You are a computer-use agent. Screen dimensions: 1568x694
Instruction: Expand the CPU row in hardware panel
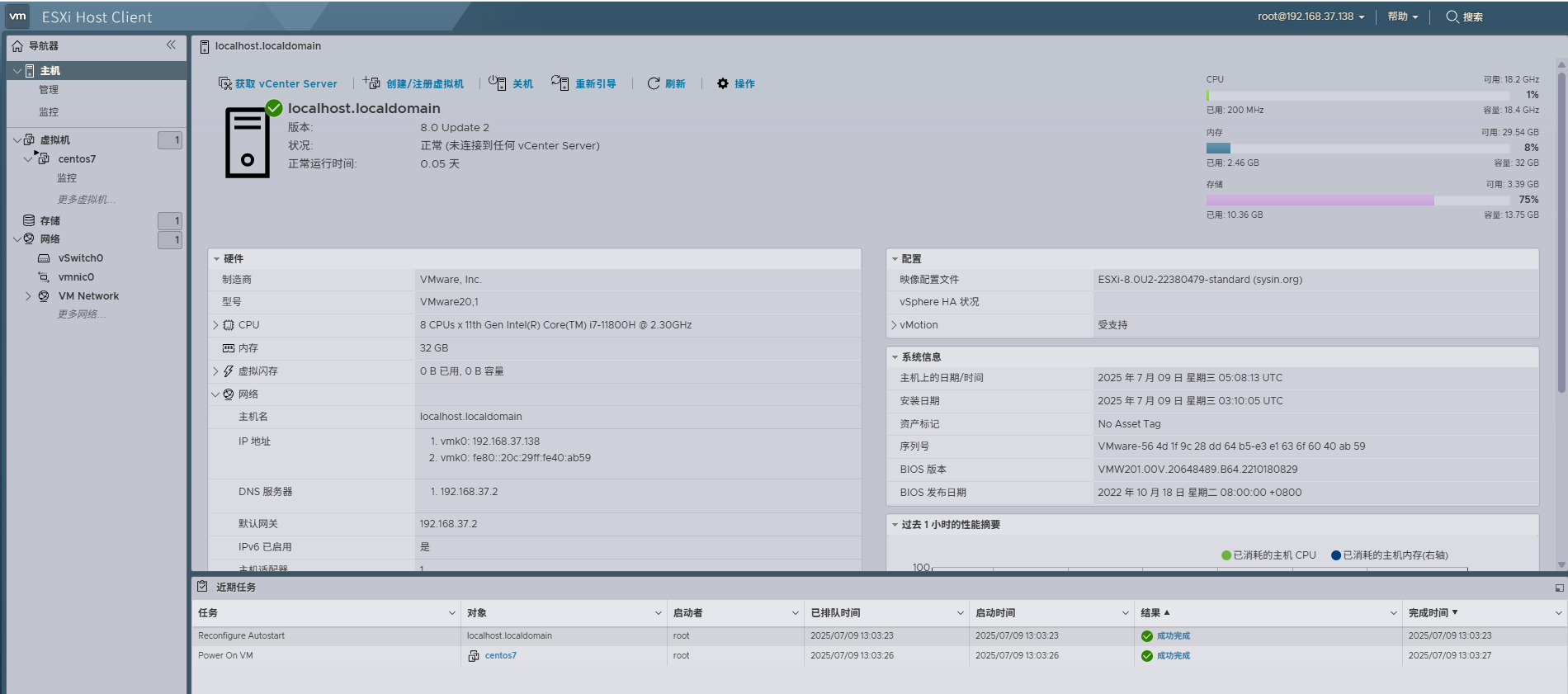pos(215,325)
